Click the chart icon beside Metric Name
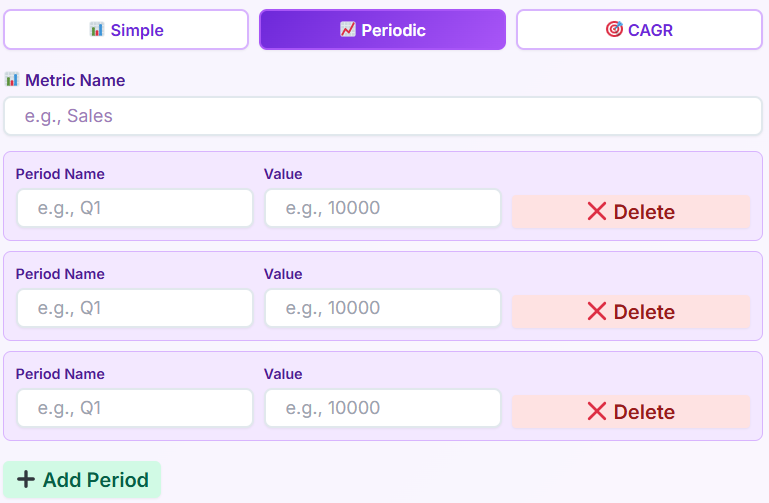This screenshot has height=503, width=769. (12, 79)
